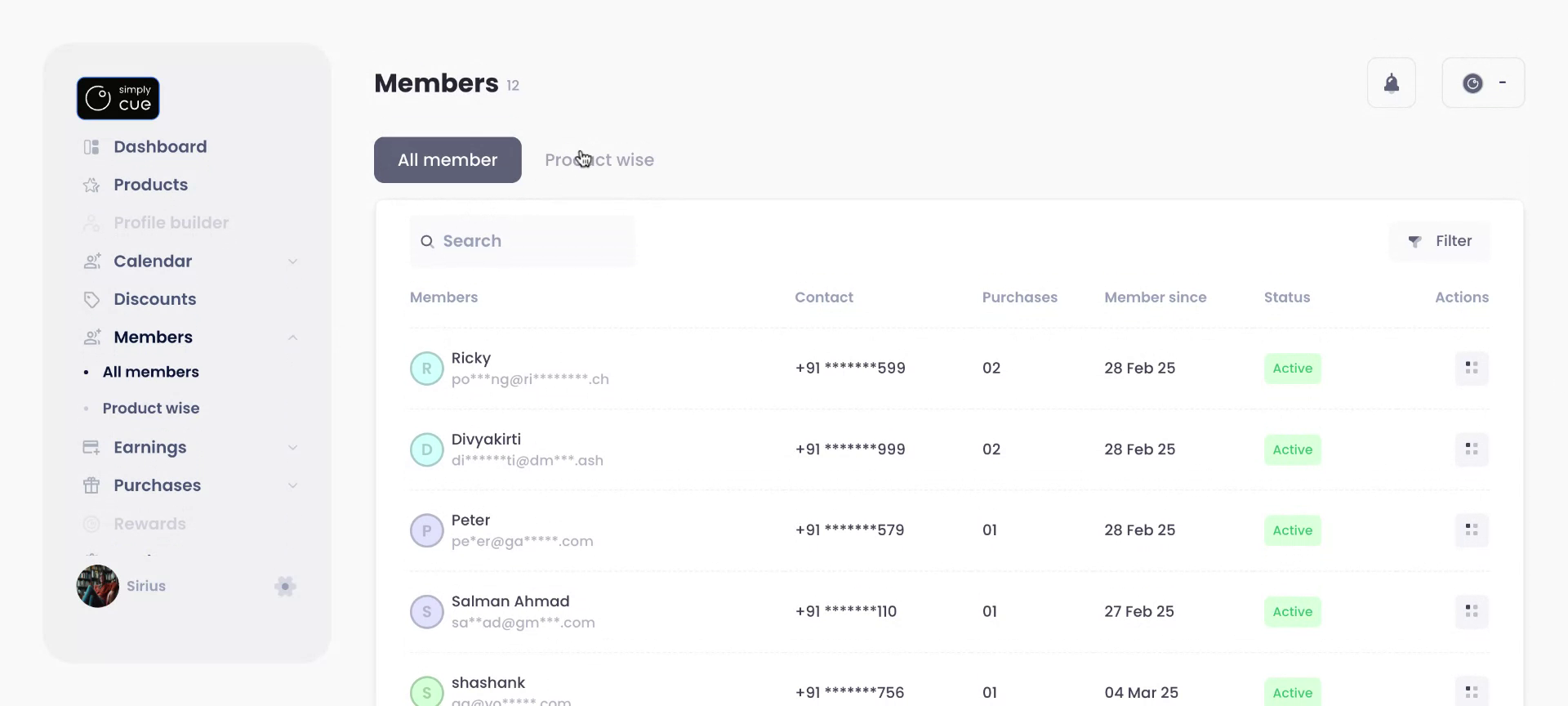
Task: Open Product wise under Members sidebar
Action: point(151,409)
